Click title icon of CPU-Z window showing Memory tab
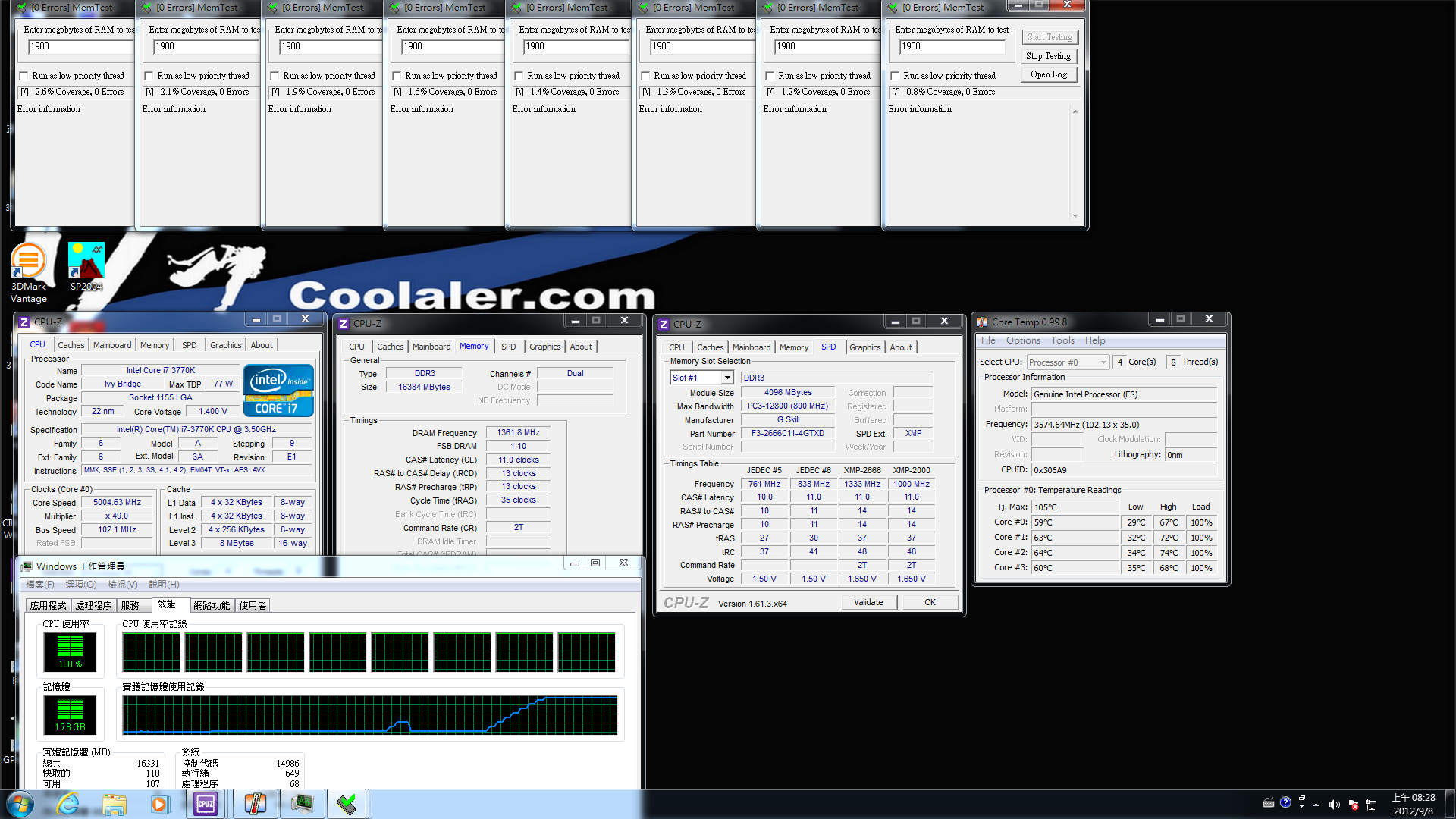 point(344,323)
